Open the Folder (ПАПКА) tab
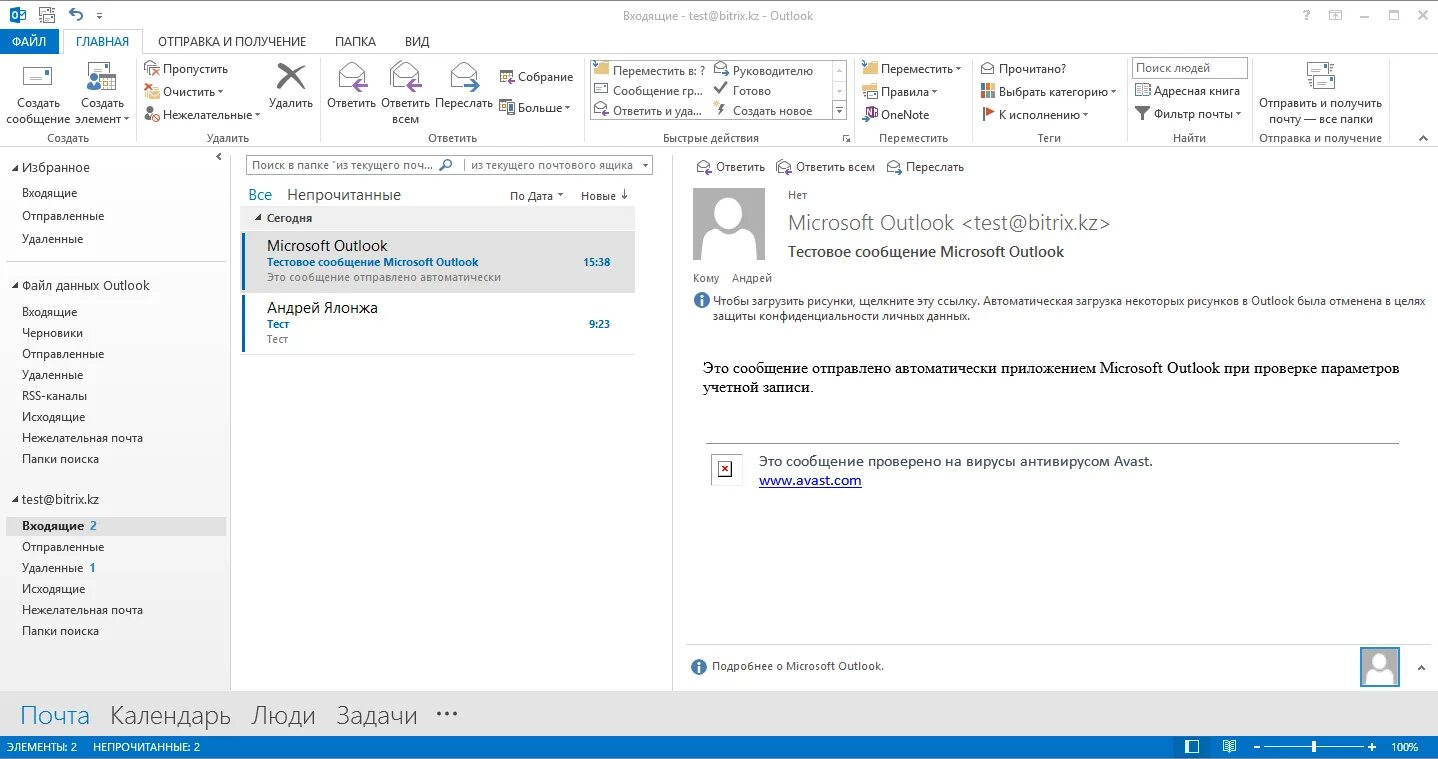The height and width of the screenshot is (759, 1438). (355, 42)
